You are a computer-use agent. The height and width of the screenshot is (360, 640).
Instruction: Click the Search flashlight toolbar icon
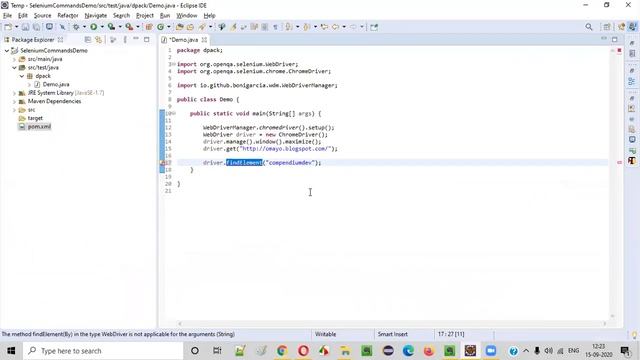[x=202, y=27]
